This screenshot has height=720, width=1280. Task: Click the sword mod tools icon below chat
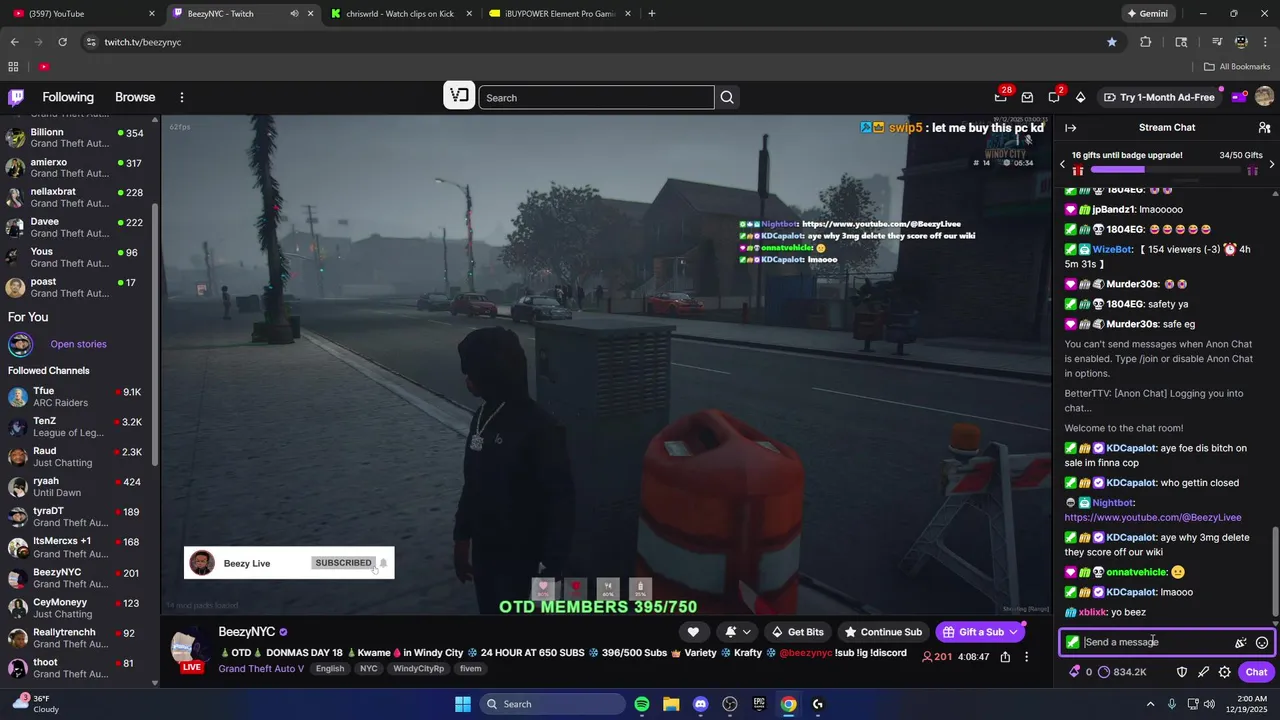(x=1203, y=672)
